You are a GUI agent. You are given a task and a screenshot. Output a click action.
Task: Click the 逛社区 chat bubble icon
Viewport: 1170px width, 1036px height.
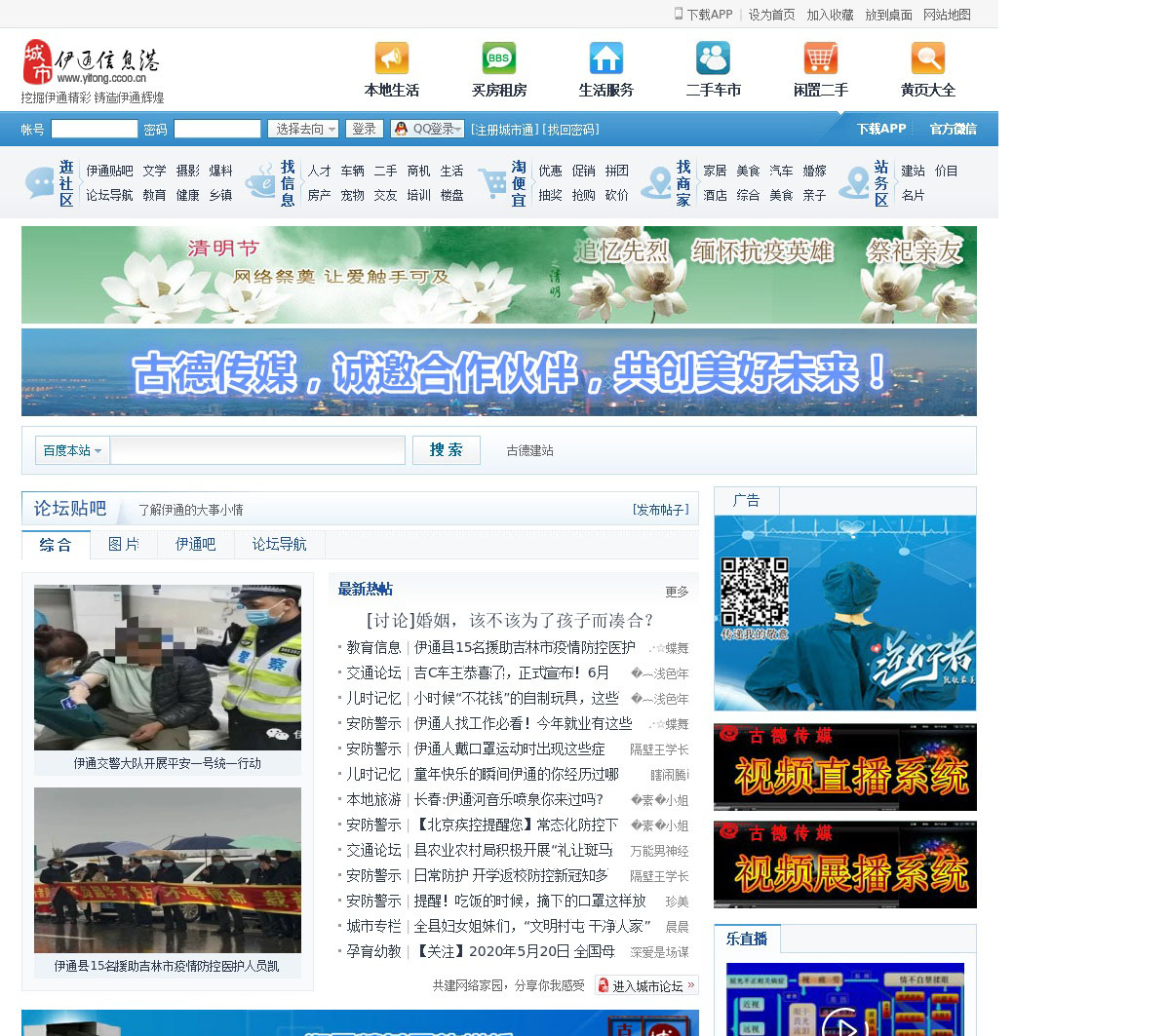click(x=40, y=183)
